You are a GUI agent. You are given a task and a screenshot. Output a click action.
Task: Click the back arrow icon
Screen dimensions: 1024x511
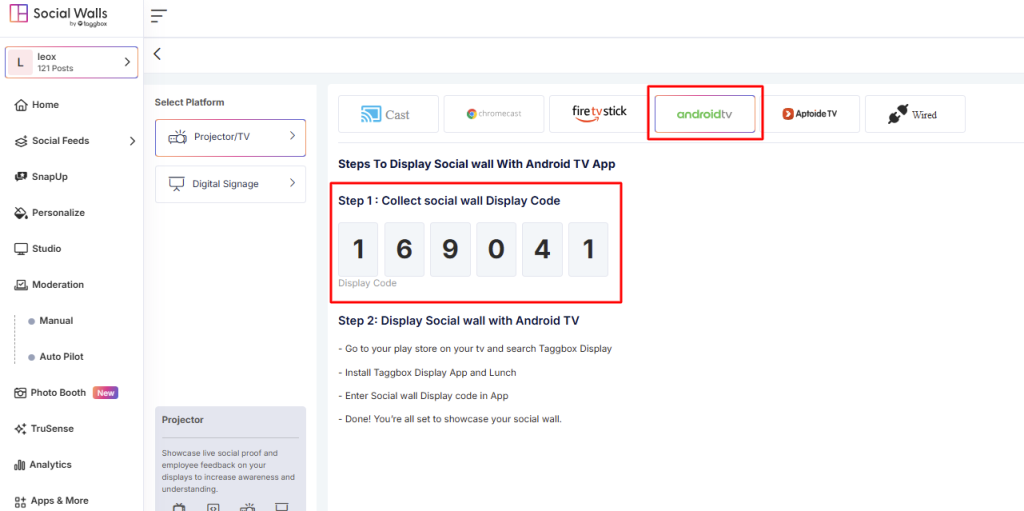[157, 54]
